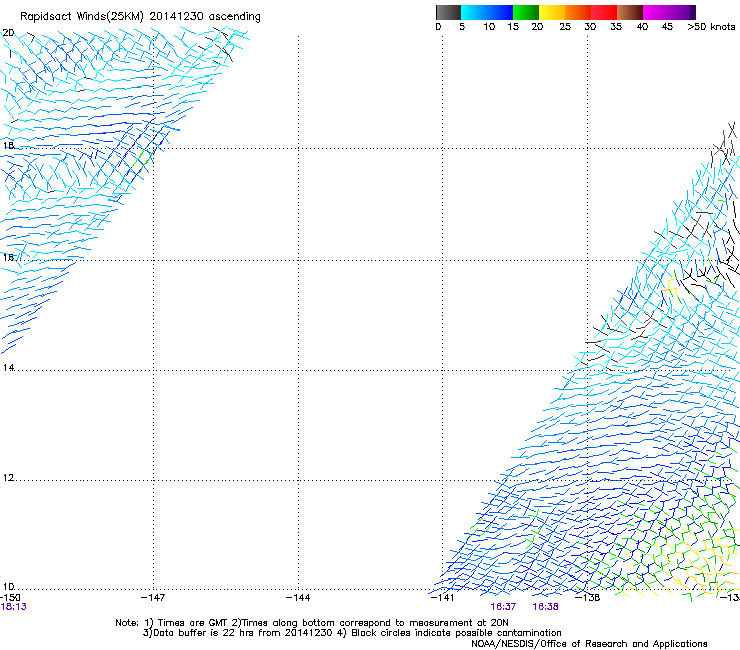The height and width of the screenshot is (650, 740).
Task: Click the ">50 knots" legend label
Action: 711,27
